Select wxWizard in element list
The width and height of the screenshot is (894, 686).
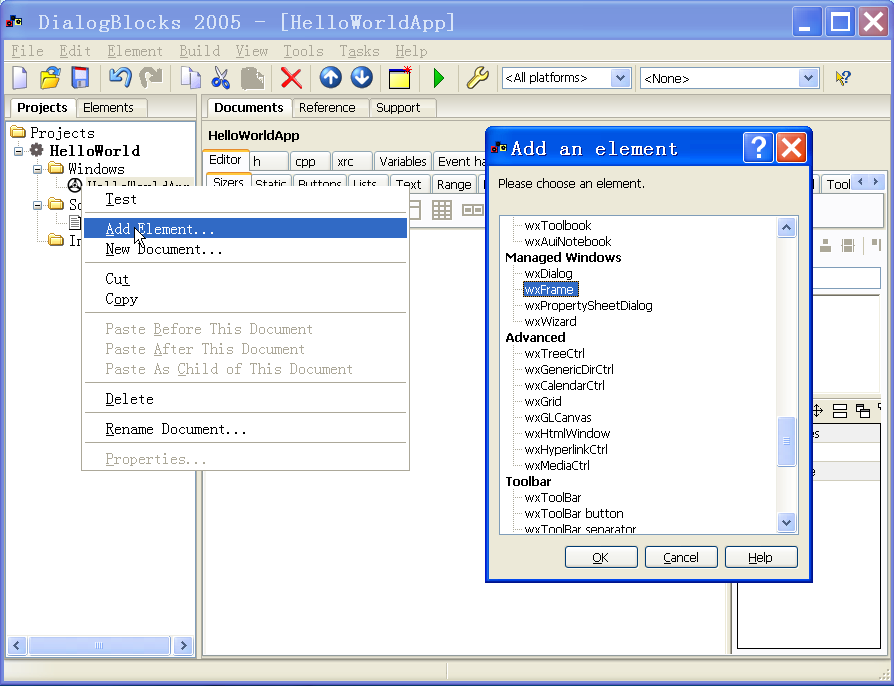point(550,322)
